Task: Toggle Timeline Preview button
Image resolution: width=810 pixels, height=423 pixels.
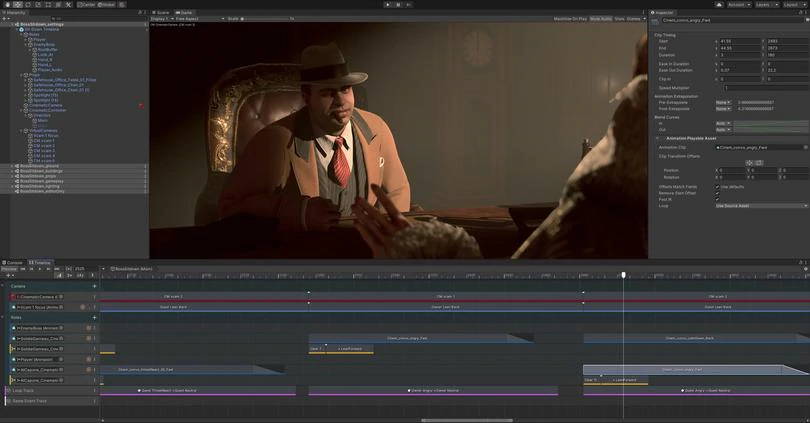Action: pyautogui.click(x=9, y=269)
